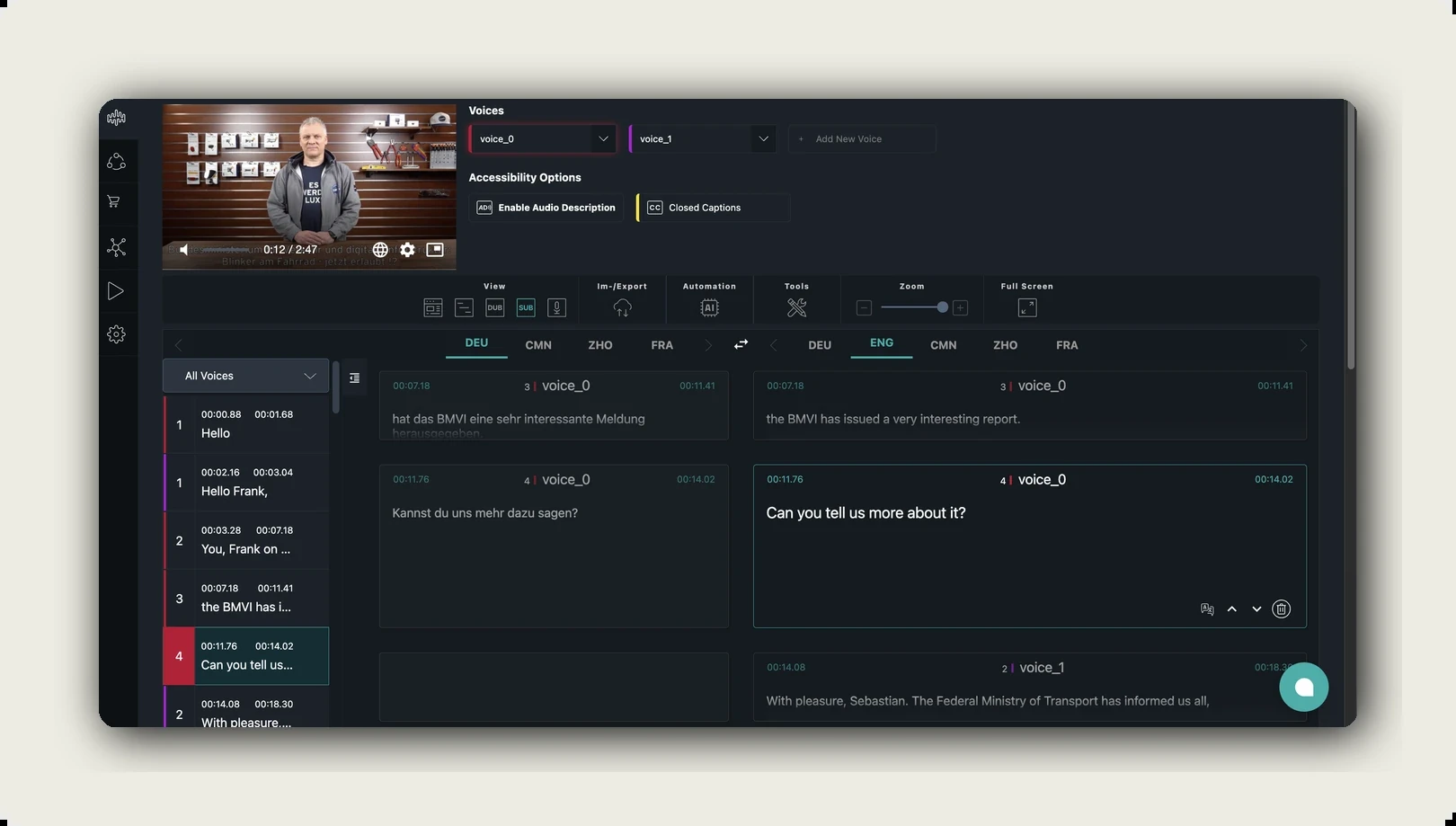Click the play triangle sidebar icon
This screenshot has width=1456, height=826.
(115, 291)
